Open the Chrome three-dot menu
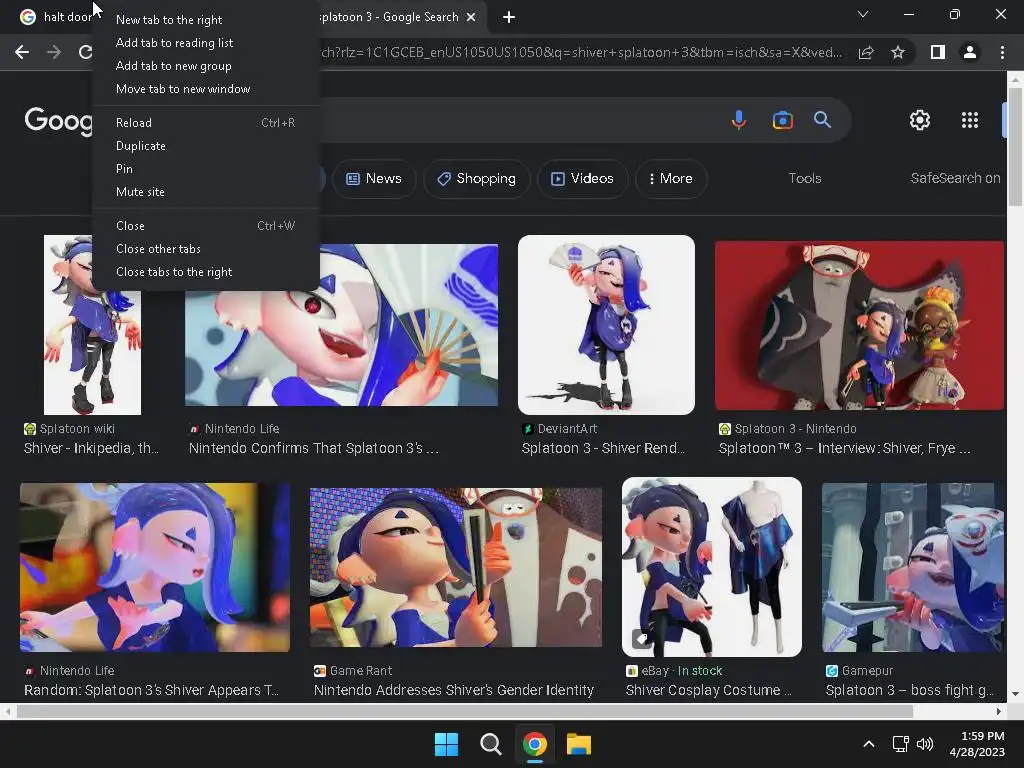This screenshot has height=768, width=1024. point(1002,52)
